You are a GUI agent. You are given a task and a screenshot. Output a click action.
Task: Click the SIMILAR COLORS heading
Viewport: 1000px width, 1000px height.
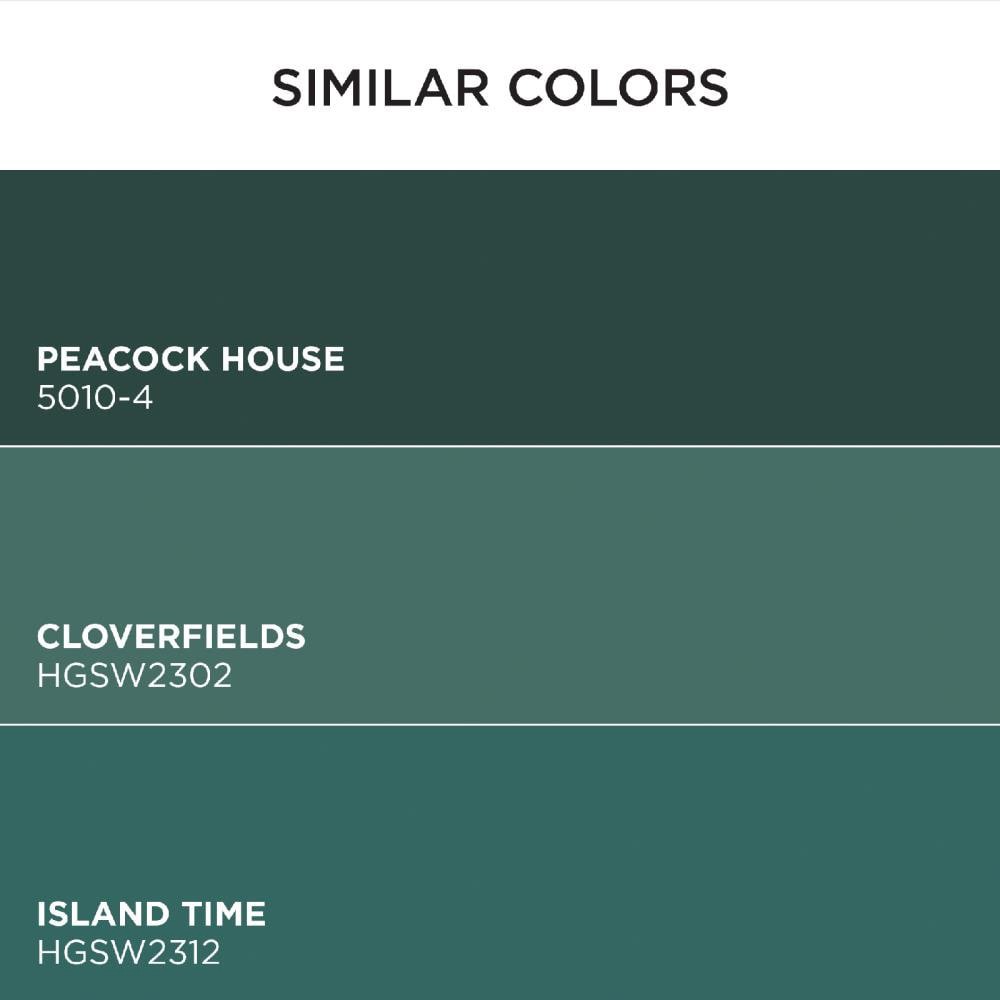(500, 87)
